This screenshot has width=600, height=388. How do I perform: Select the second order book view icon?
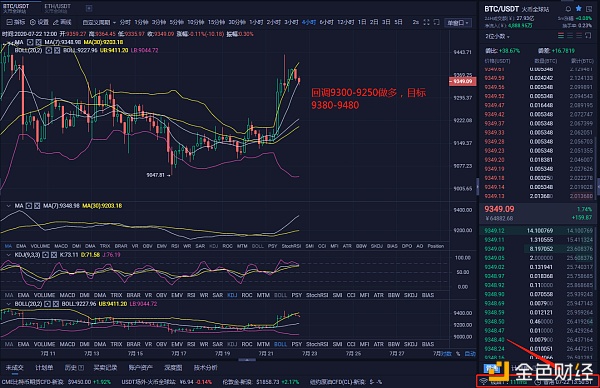pos(570,36)
